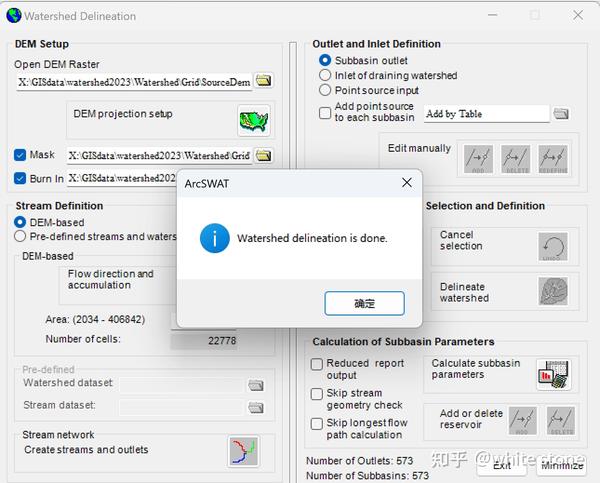Click the Burn In path field
Screen dimensions: 600x483
tap(122, 178)
